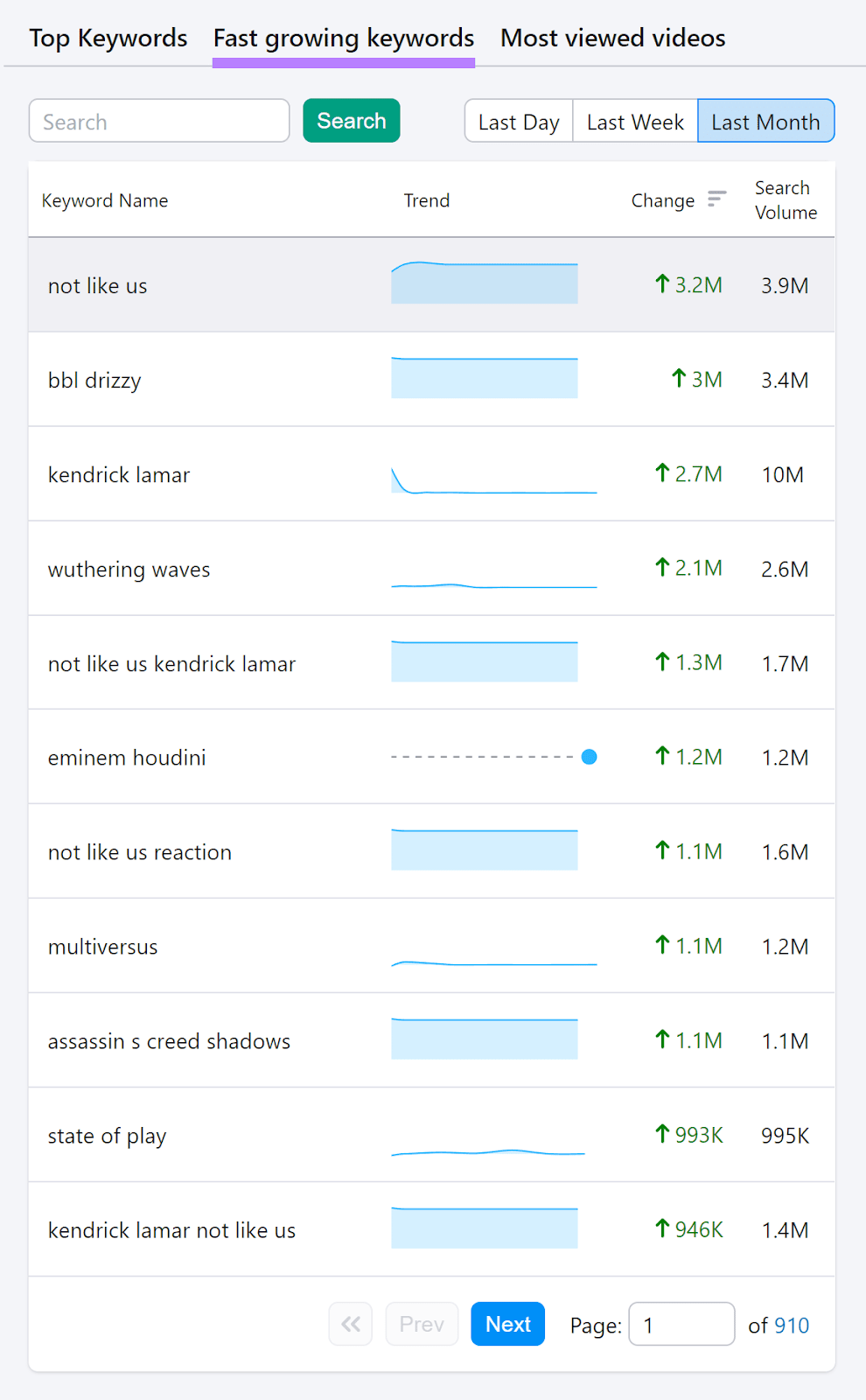Viewport: 866px width, 1400px height.
Task: Jump to first page using double-chevron icon
Action: [350, 1324]
